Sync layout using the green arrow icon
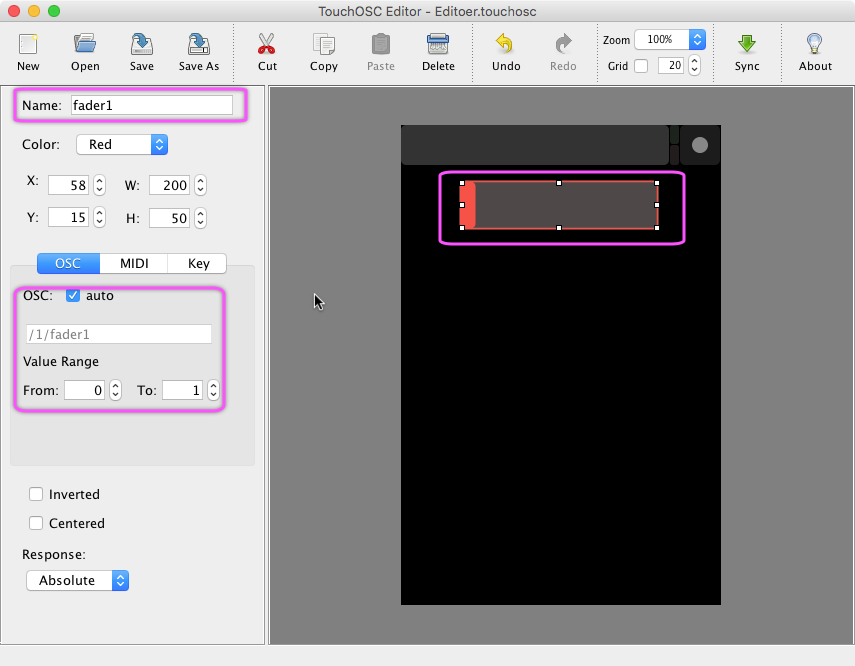Image resolution: width=855 pixels, height=666 pixels. click(747, 45)
